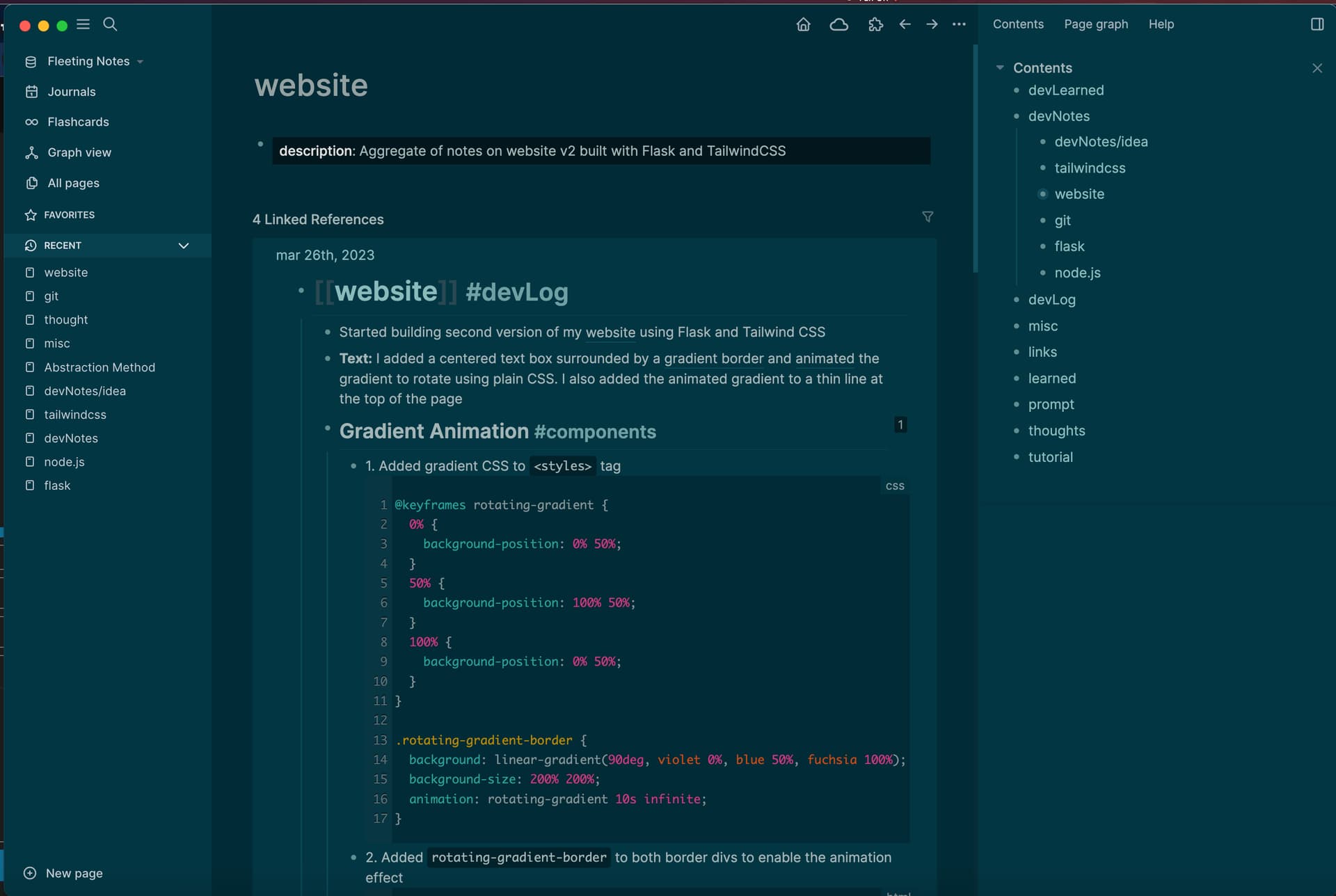Image resolution: width=1336 pixels, height=896 pixels.
Task: Toggle the right sidebar panel icon
Action: coord(1317,24)
